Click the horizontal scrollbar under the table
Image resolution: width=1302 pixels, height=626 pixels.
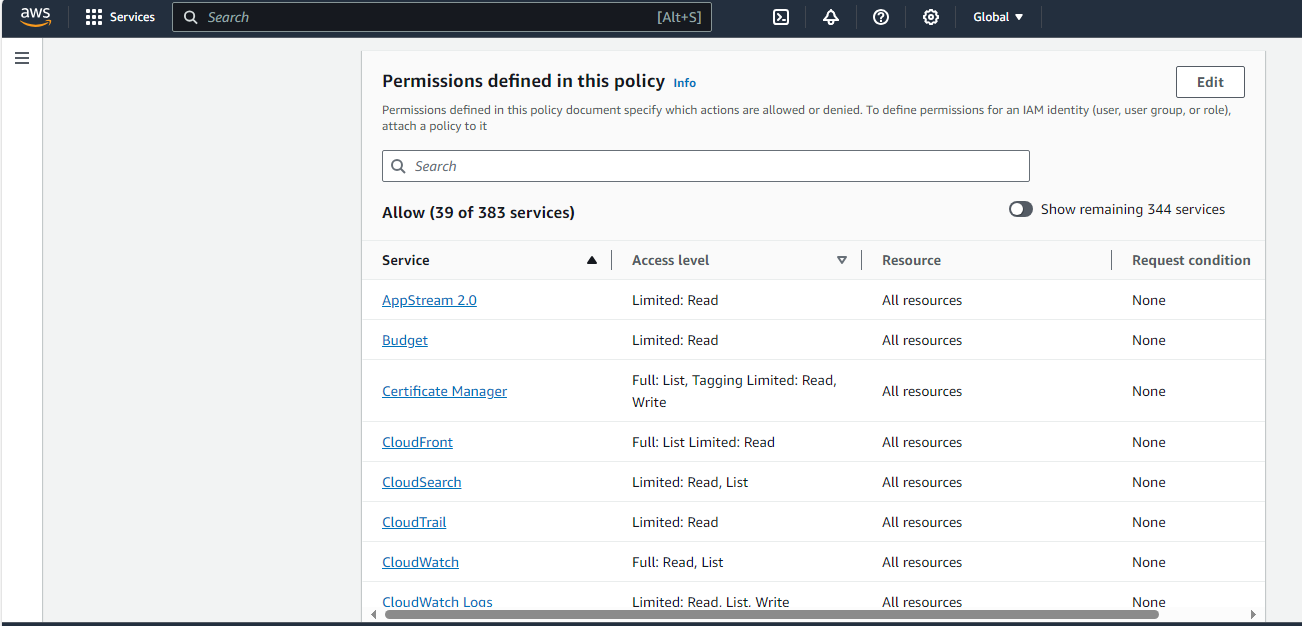pos(771,615)
